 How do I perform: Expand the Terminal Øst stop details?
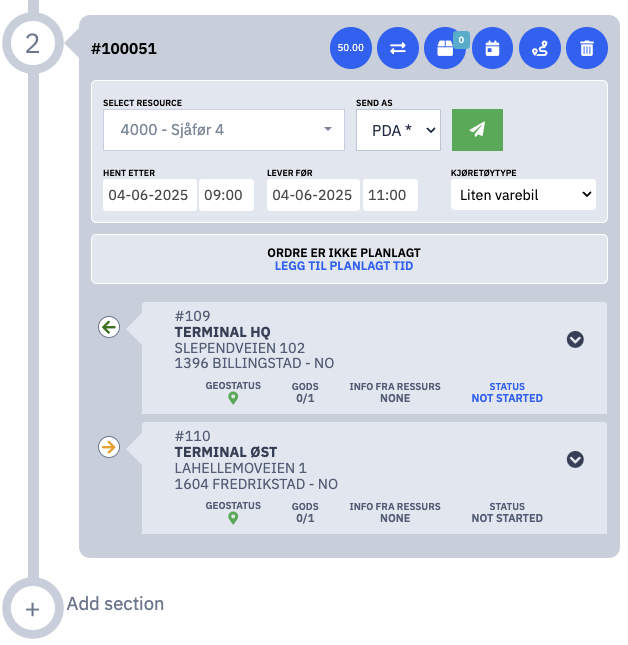(x=575, y=459)
